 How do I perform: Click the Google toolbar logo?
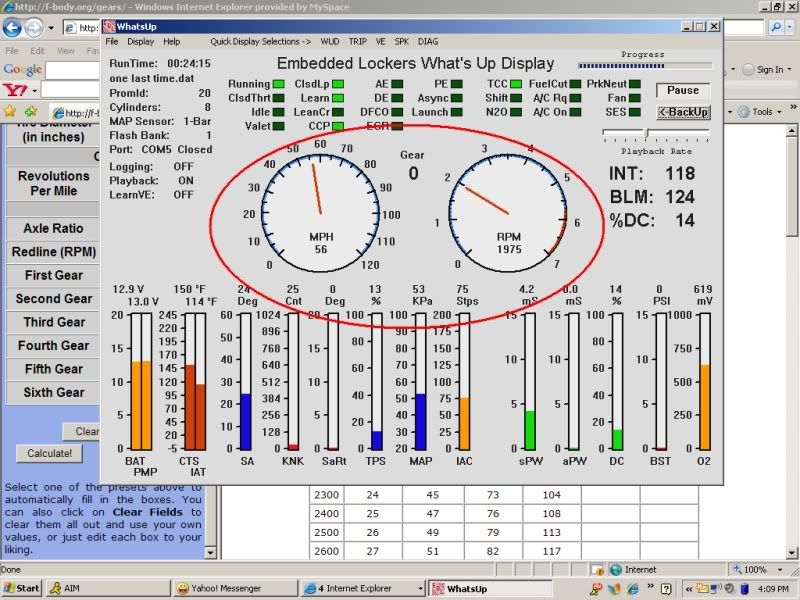(22, 69)
